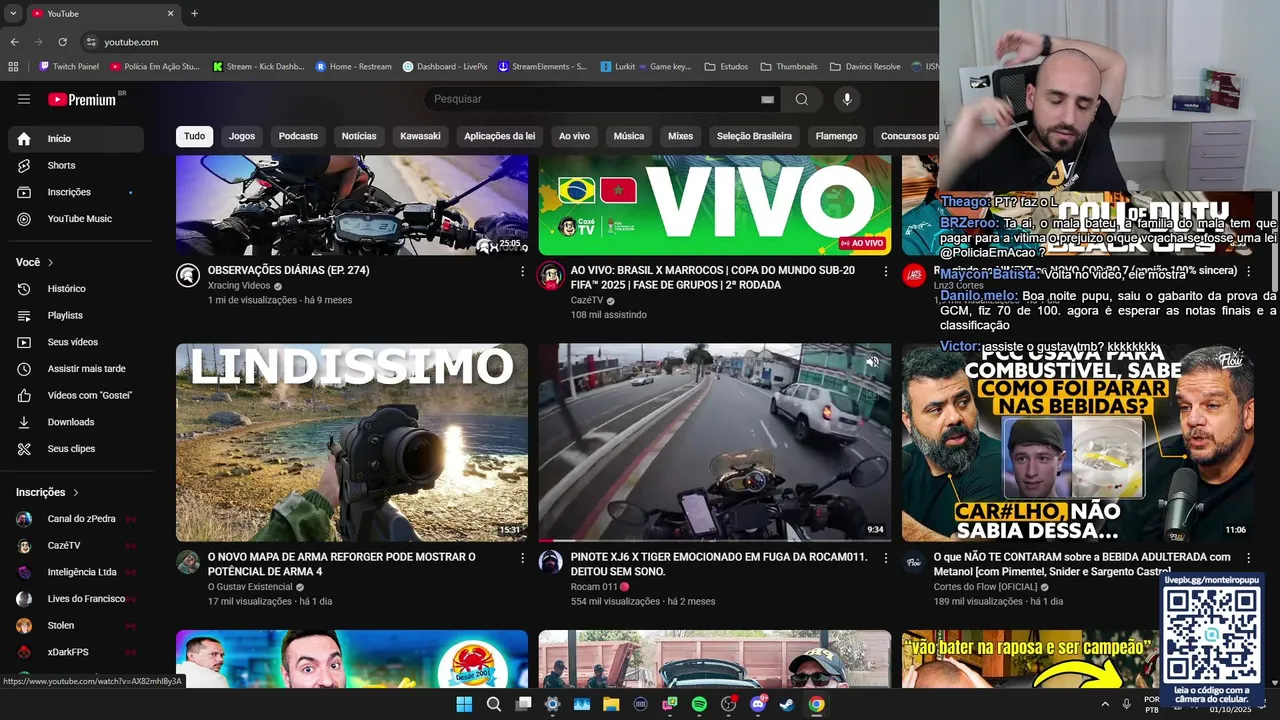The width and height of the screenshot is (1280, 720).
Task: Expand the Inscrições subscriptions section heading
Action: point(47,492)
